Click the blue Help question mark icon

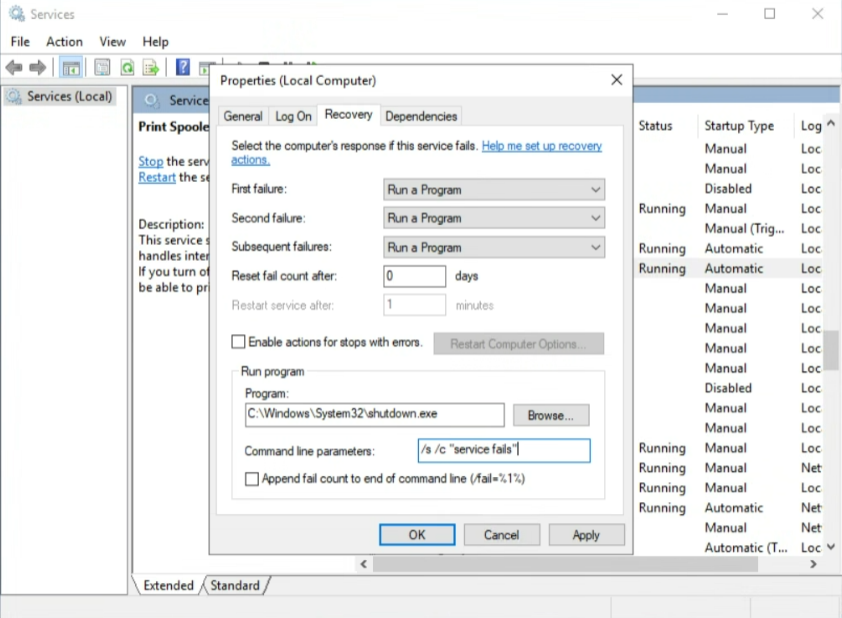tap(183, 67)
